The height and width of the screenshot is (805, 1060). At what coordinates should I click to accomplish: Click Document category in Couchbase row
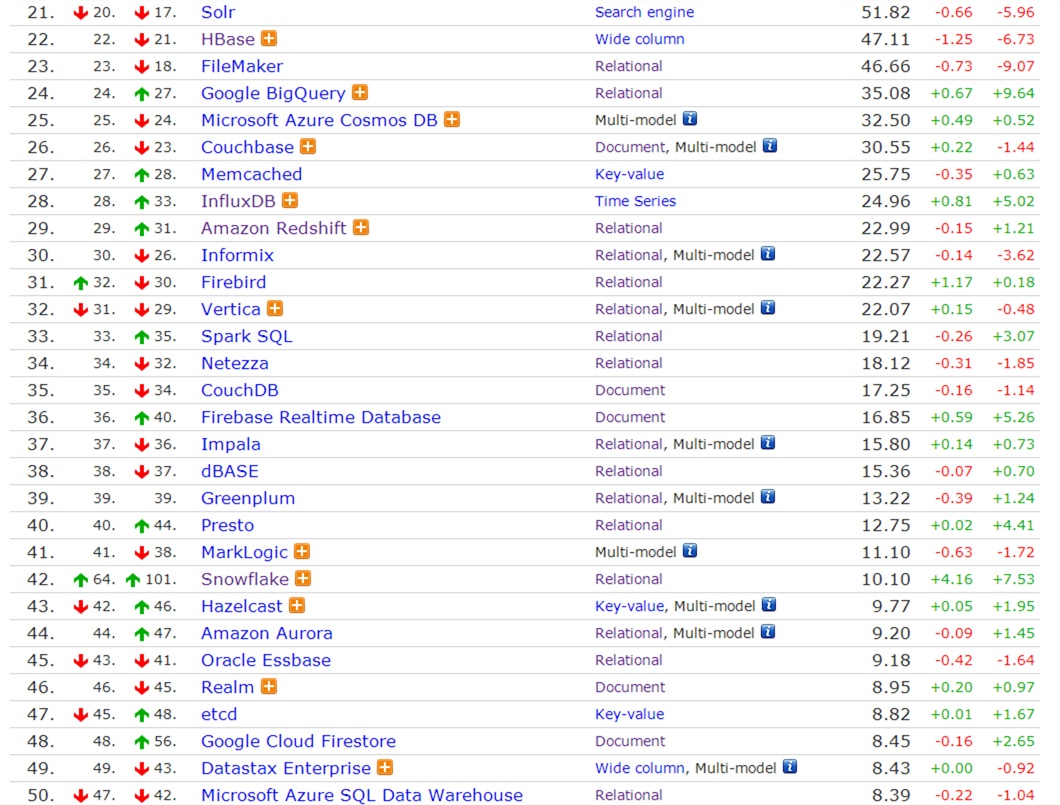[x=630, y=147]
